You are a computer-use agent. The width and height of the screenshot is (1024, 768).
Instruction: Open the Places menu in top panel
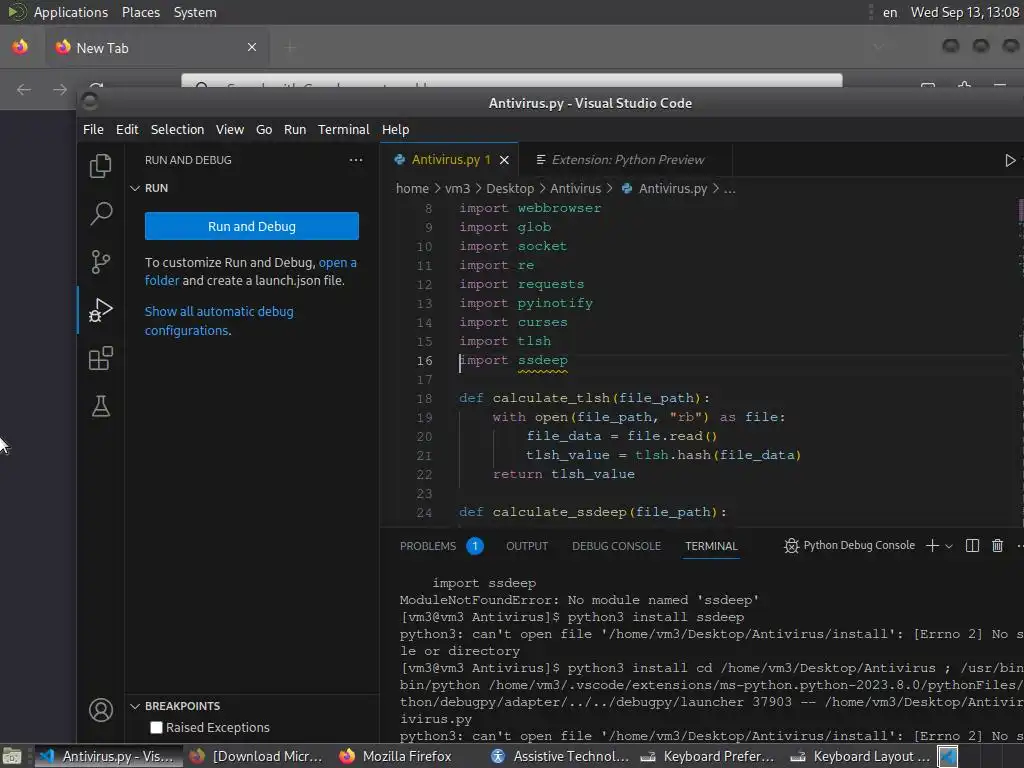(x=140, y=12)
